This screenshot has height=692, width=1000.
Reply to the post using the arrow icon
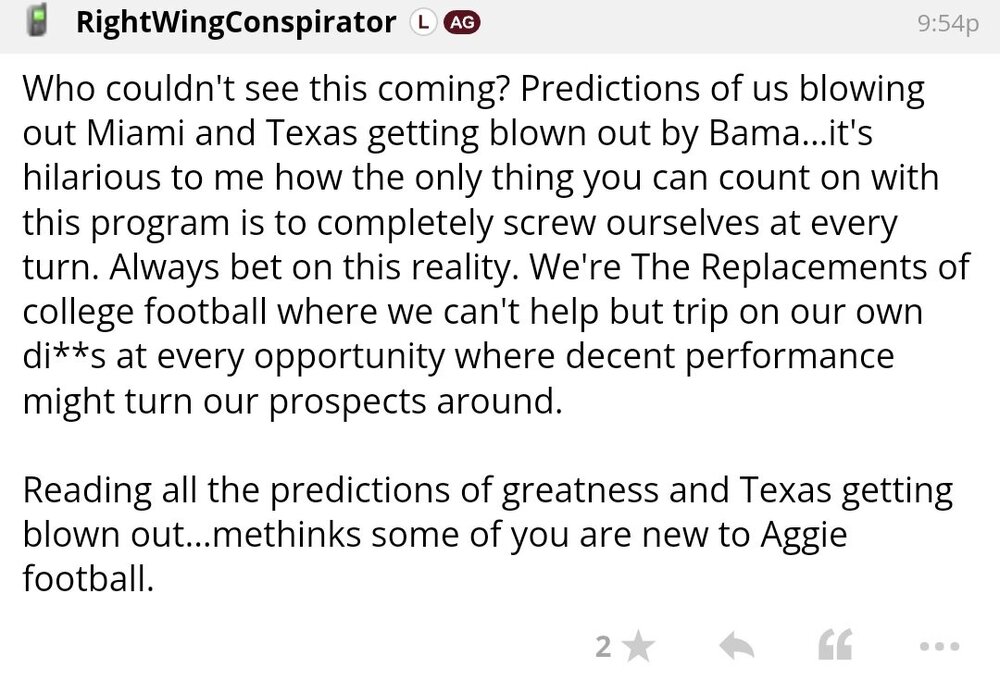pos(736,648)
